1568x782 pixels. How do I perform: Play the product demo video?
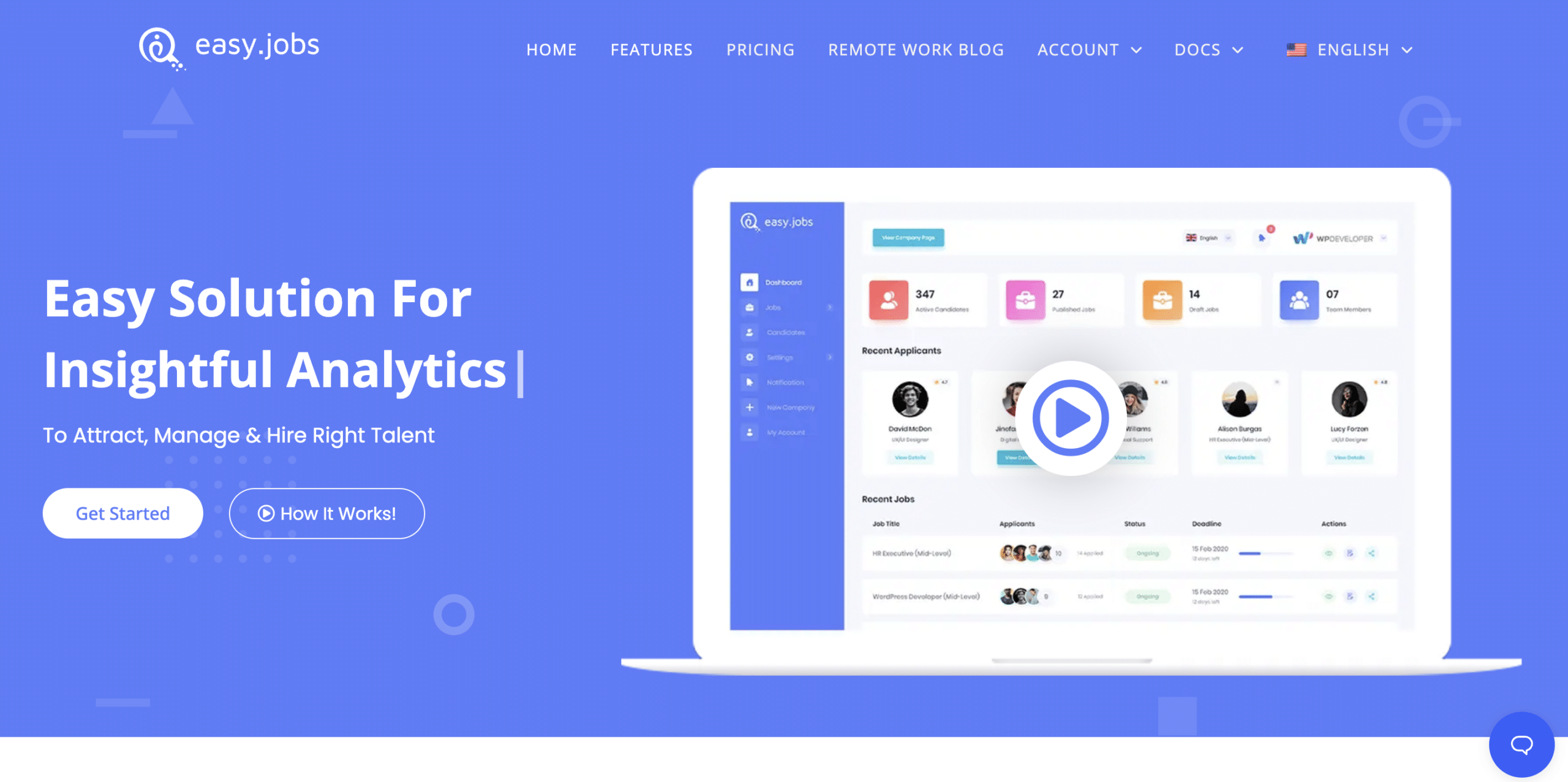[1070, 418]
